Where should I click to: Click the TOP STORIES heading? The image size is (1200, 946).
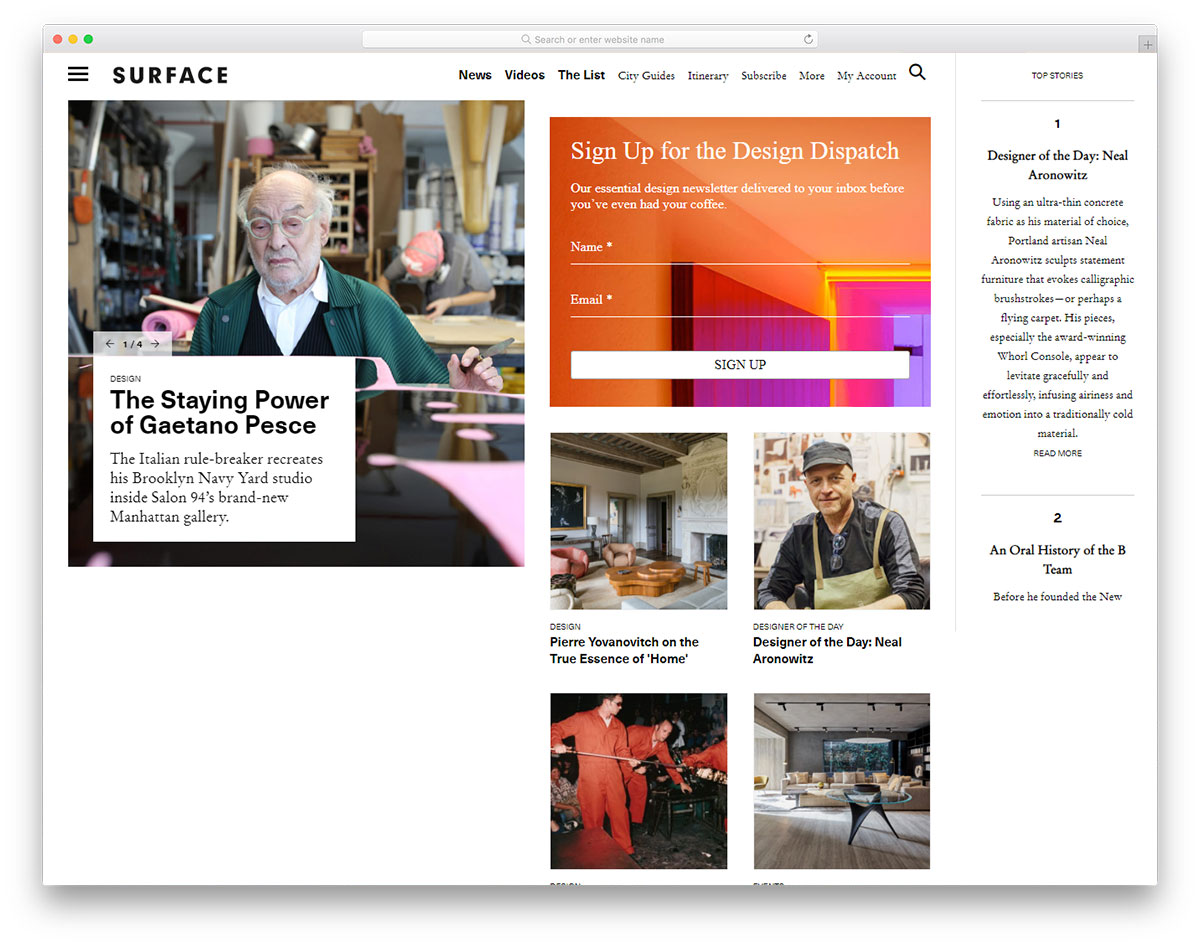[x=1058, y=75]
